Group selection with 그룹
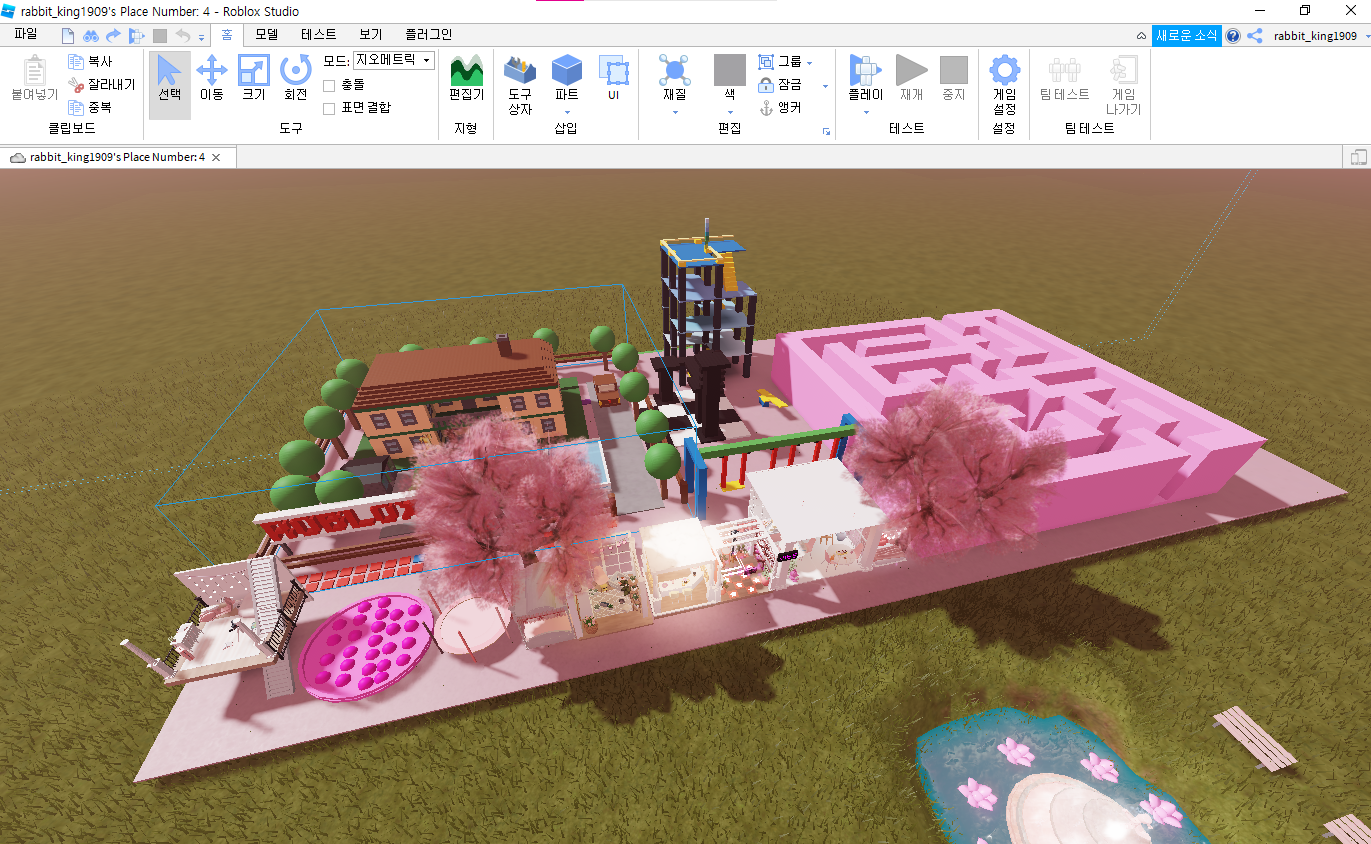 (x=780, y=62)
